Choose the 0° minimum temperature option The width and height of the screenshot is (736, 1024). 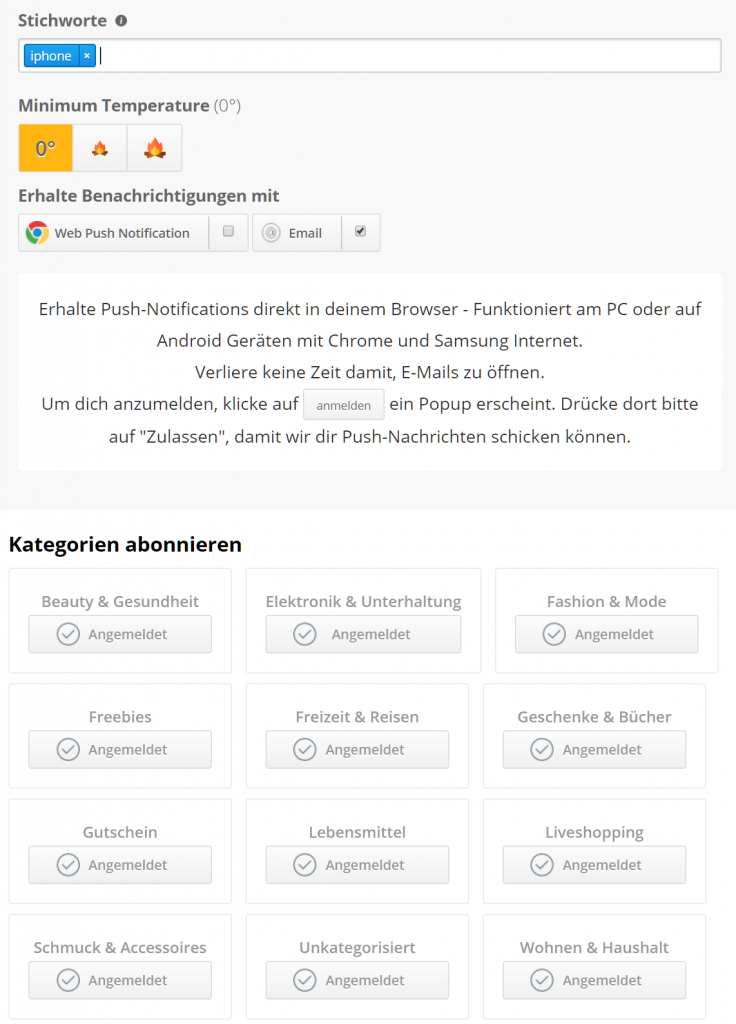pyautogui.click(x=45, y=149)
